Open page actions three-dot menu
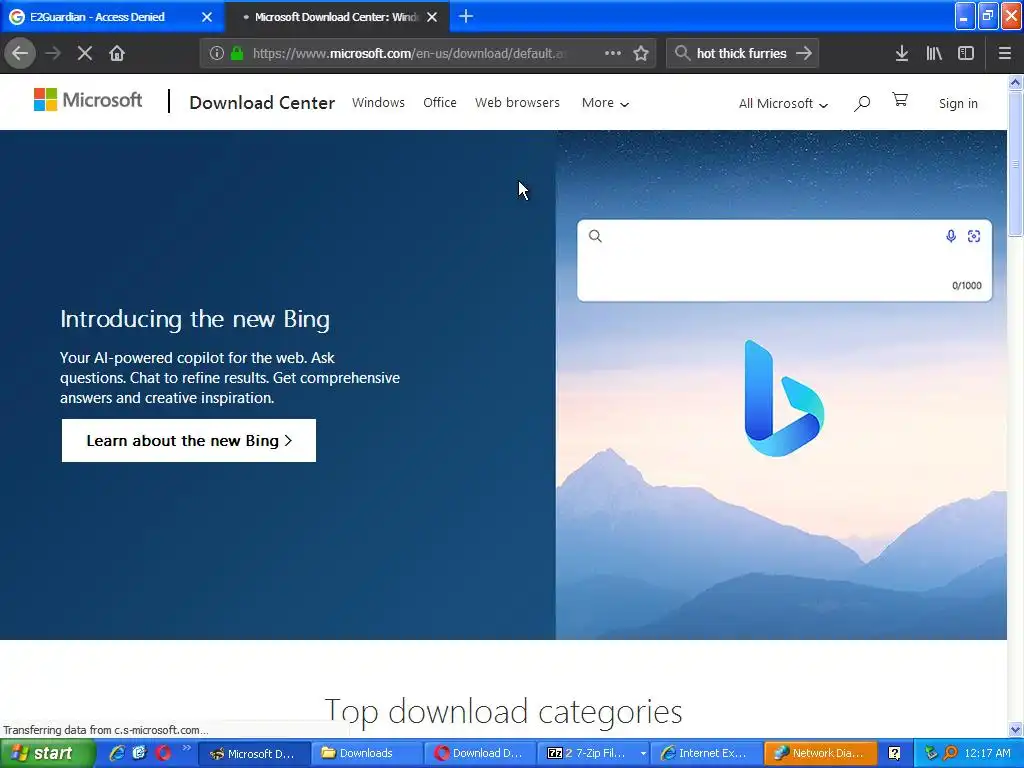 [613, 53]
